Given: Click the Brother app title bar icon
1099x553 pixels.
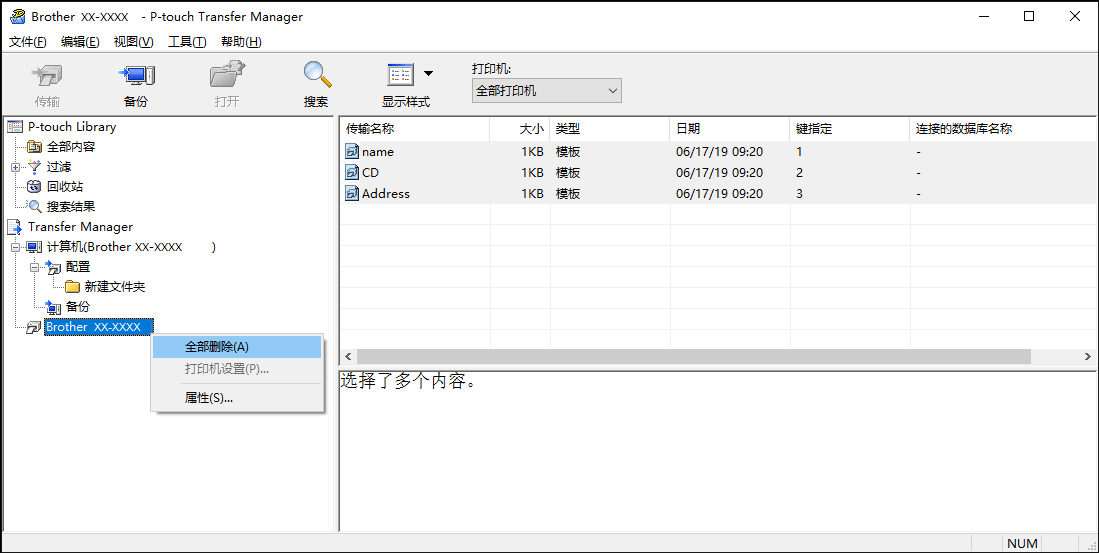Looking at the screenshot, I should (17, 16).
